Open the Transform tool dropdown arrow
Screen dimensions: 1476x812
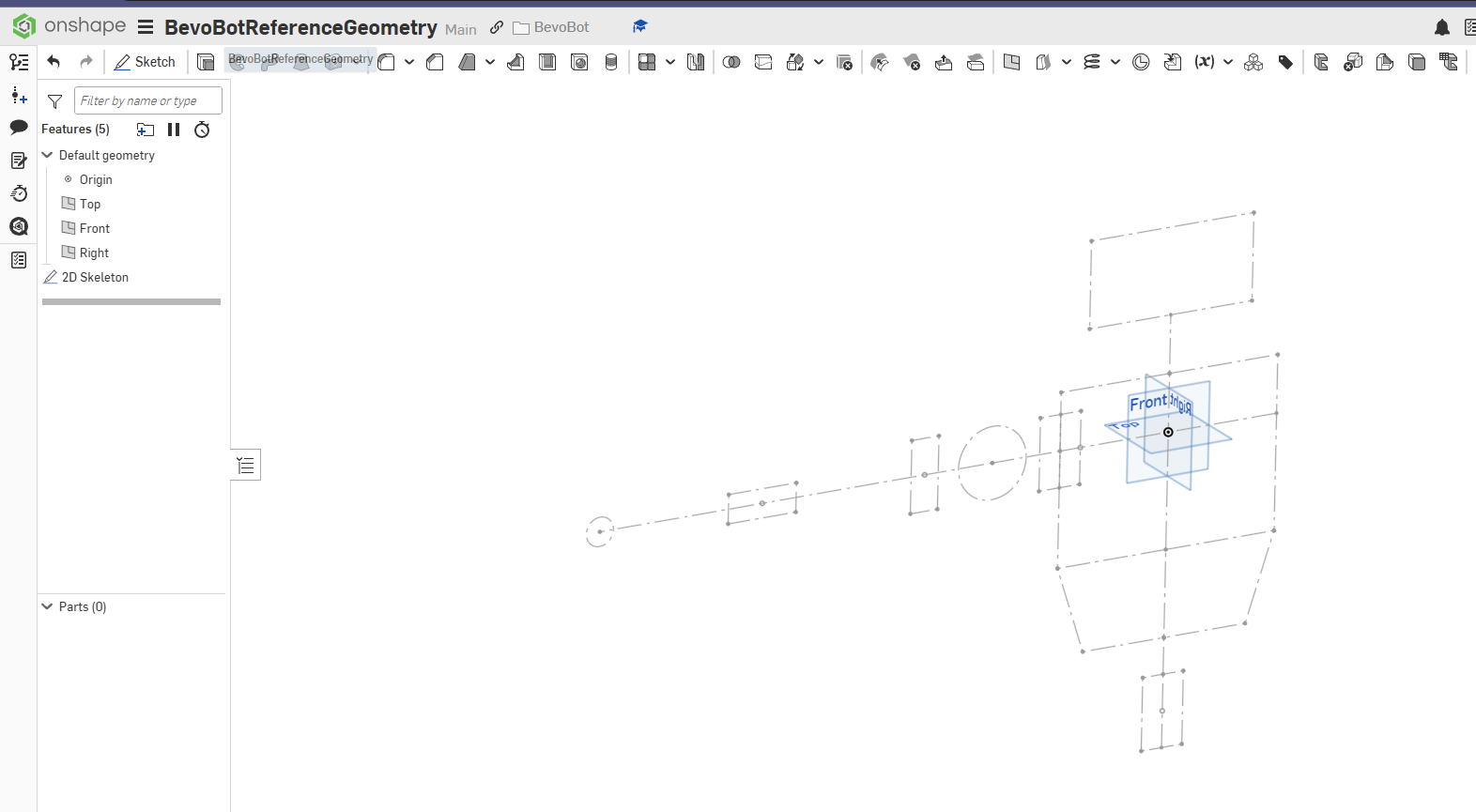[x=819, y=62]
